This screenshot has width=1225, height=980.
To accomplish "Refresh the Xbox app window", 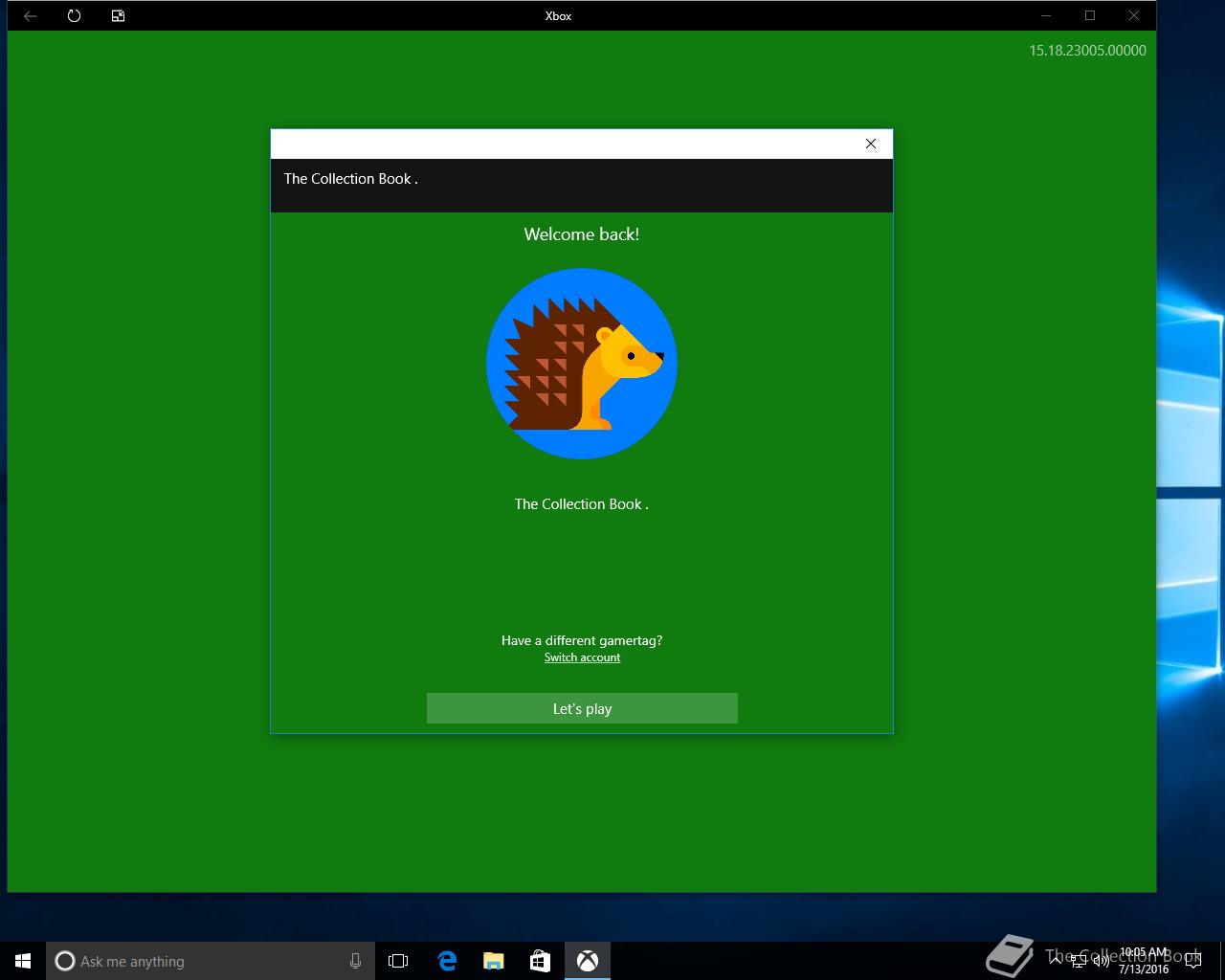I will [x=74, y=15].
